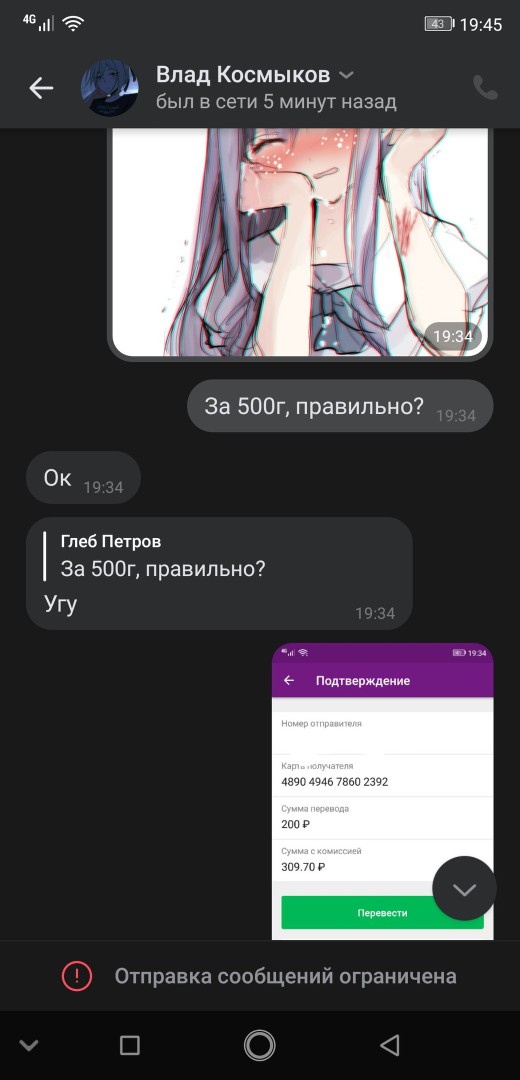Hide navigation bar with bottom-left chevron
The width and height of the screenshot is (520, 1080).
point(28,1046)
